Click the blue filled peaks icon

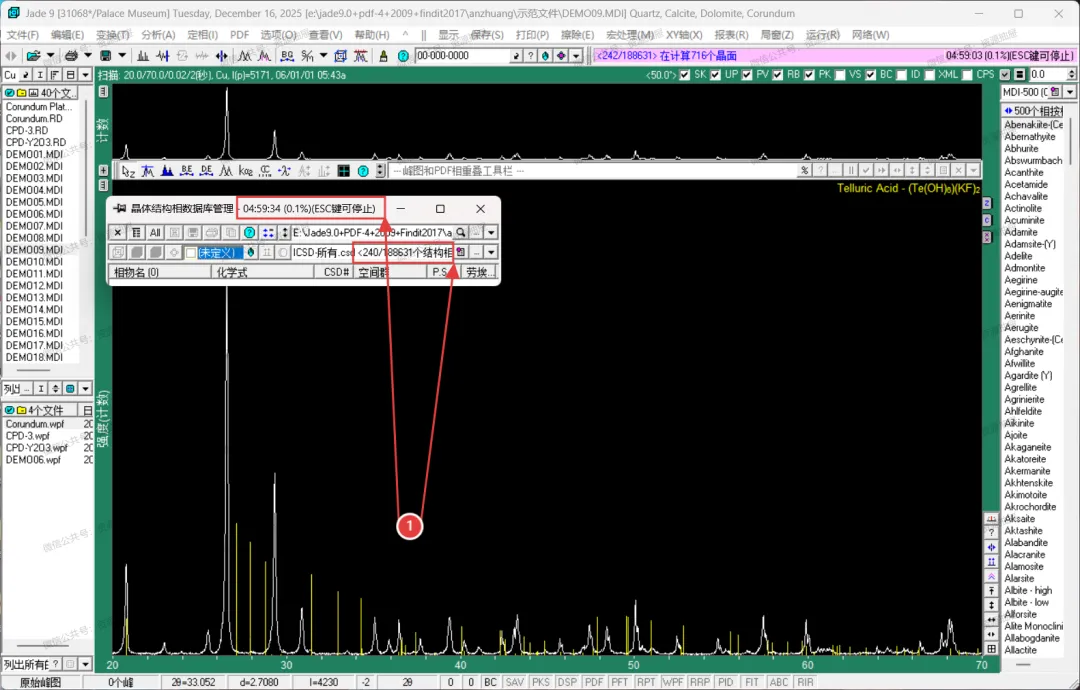(167, 171)
